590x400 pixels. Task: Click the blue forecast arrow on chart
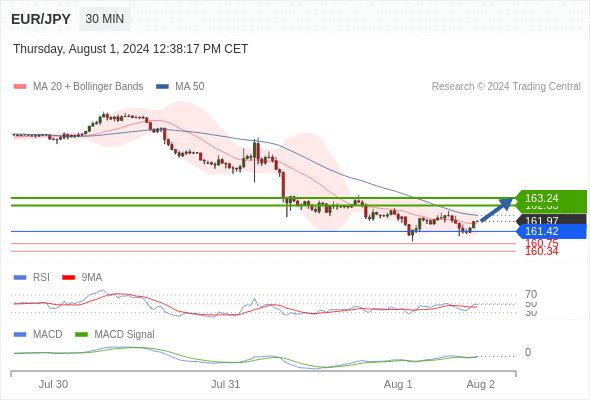[497, 210]
